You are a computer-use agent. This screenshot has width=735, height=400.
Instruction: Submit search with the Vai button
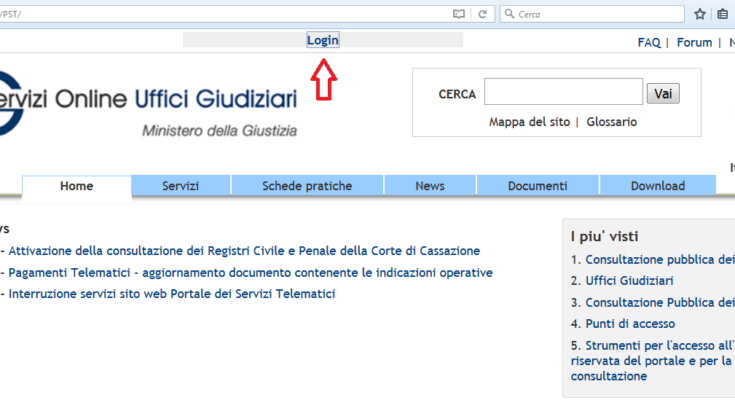[x=663, y=94]
